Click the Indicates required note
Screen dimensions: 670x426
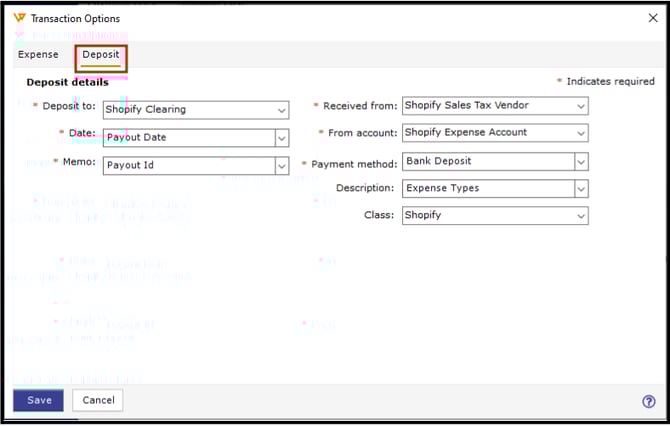[610, 81]
